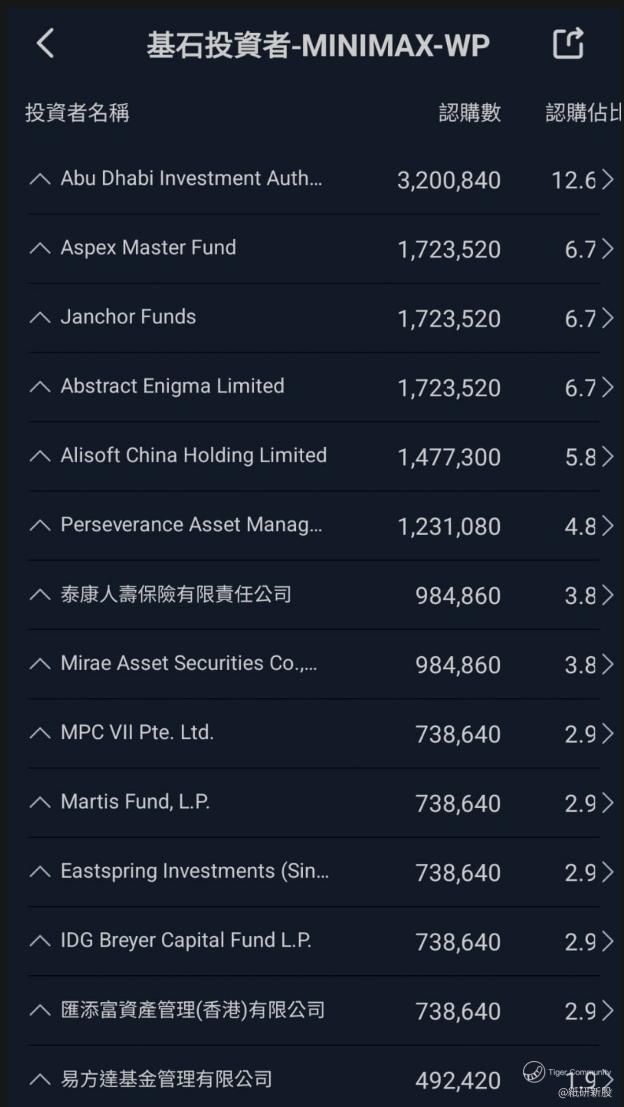This screenshot has height=1107, width=624.
Task: Sort by 認購數 column header
Action: point(469,113)
